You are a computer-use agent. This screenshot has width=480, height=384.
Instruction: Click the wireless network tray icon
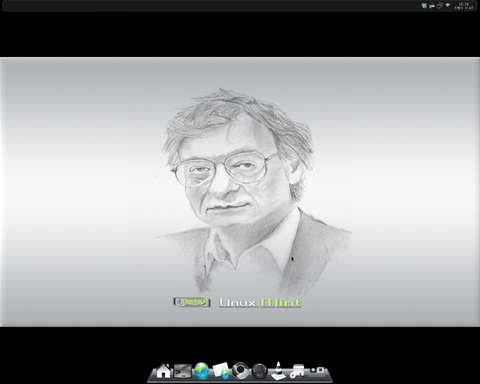point(448,5)
